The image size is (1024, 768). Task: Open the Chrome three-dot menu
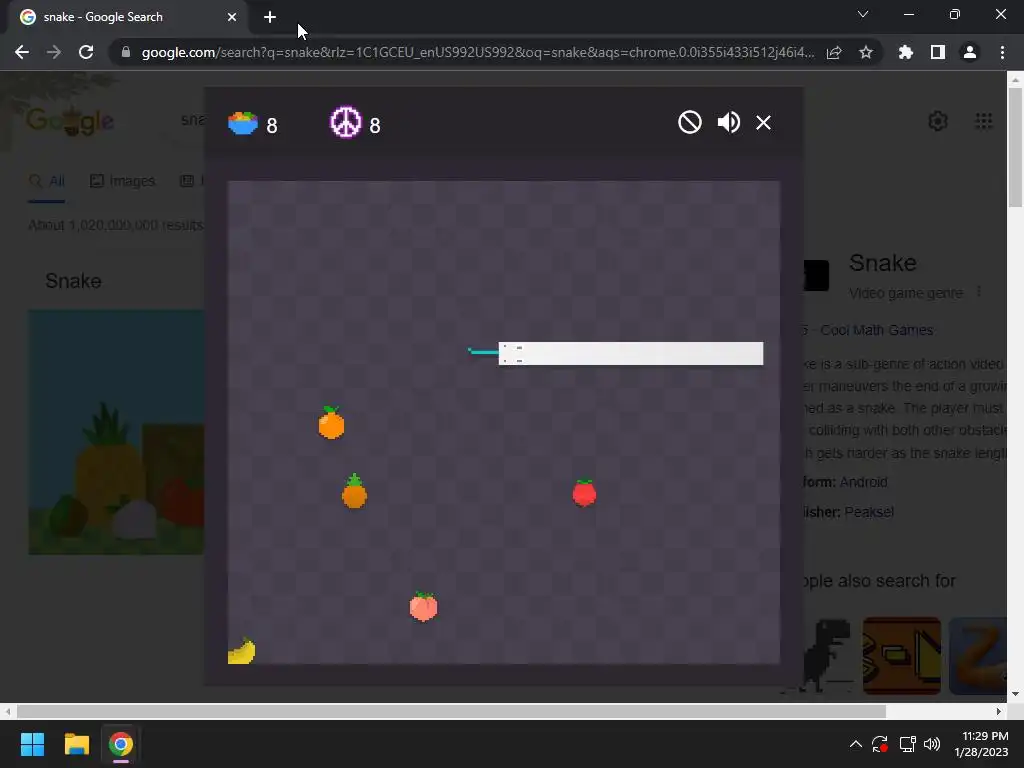click(x=1002, y=52)
